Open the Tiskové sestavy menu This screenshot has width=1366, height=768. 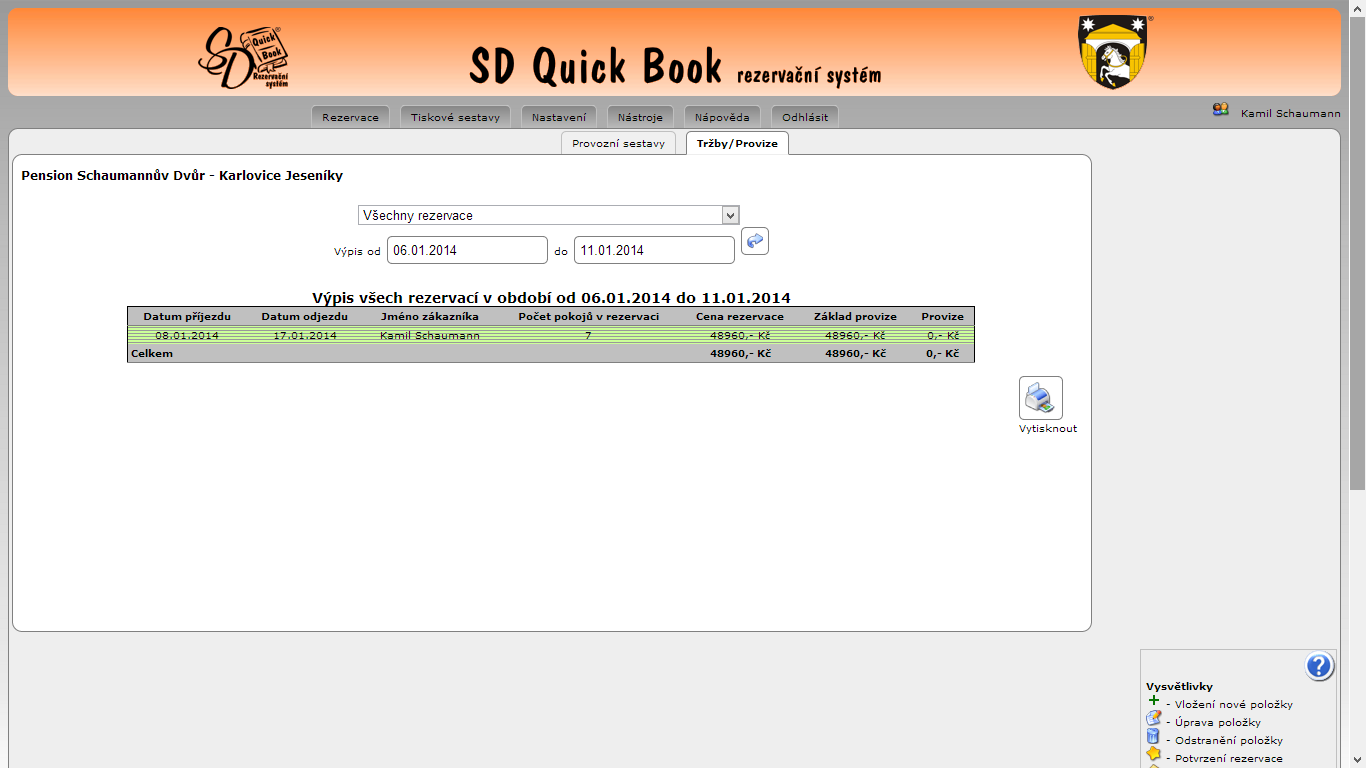click(455, 117)
